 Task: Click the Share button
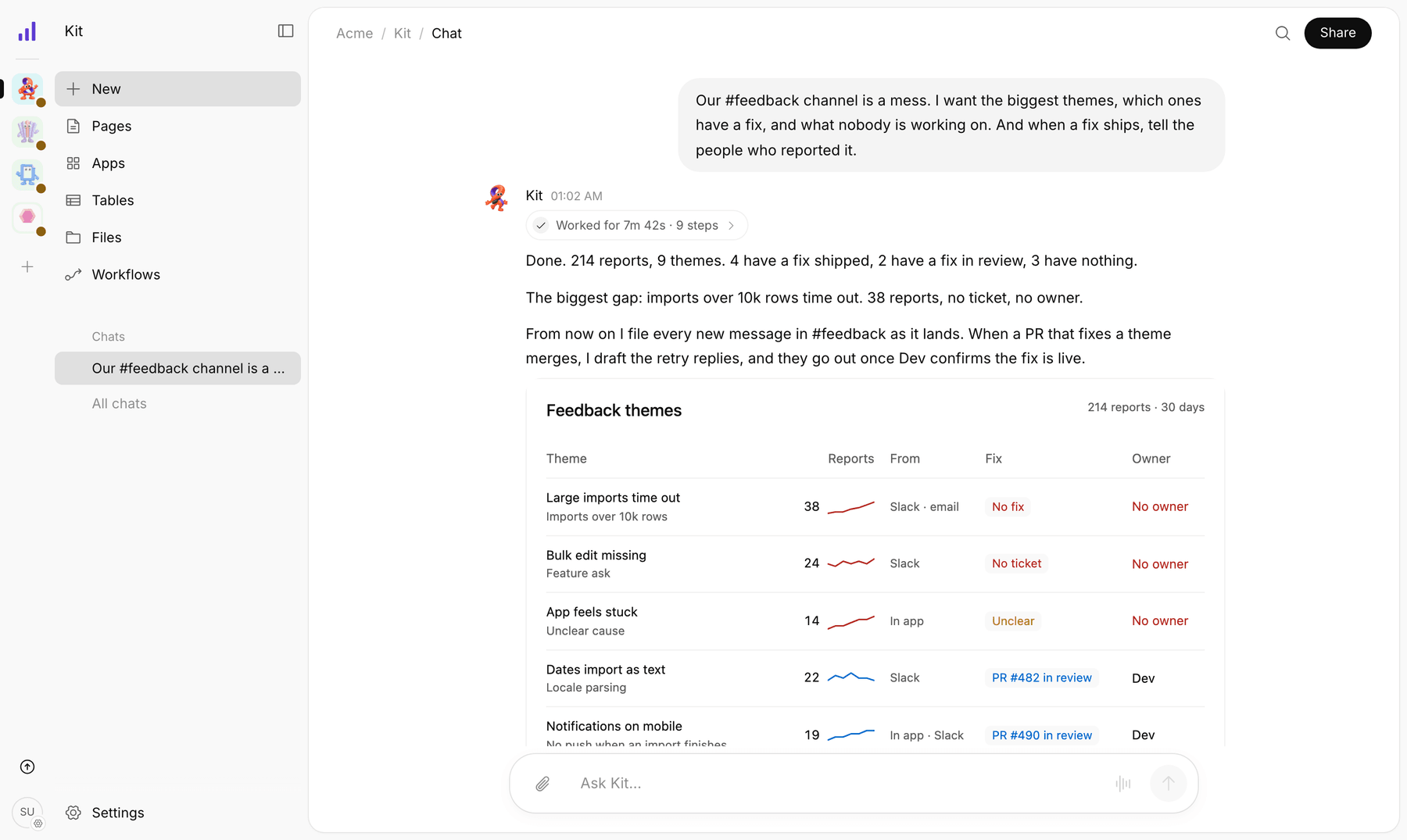[1337, 33]
